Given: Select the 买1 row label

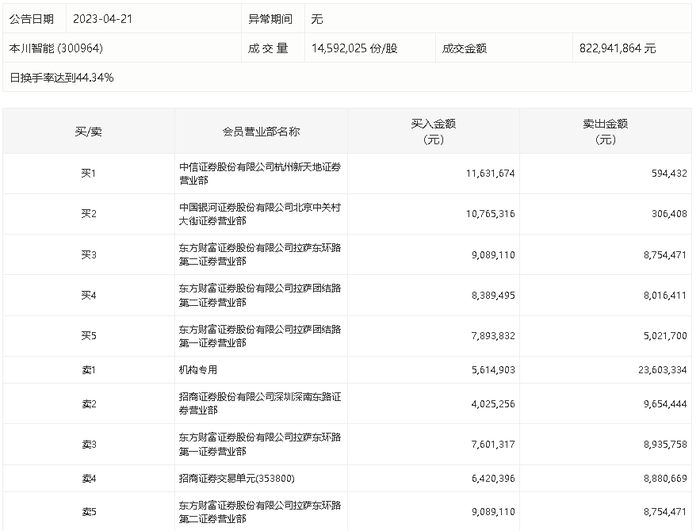Looking at the screenshot, I should 88,173.
